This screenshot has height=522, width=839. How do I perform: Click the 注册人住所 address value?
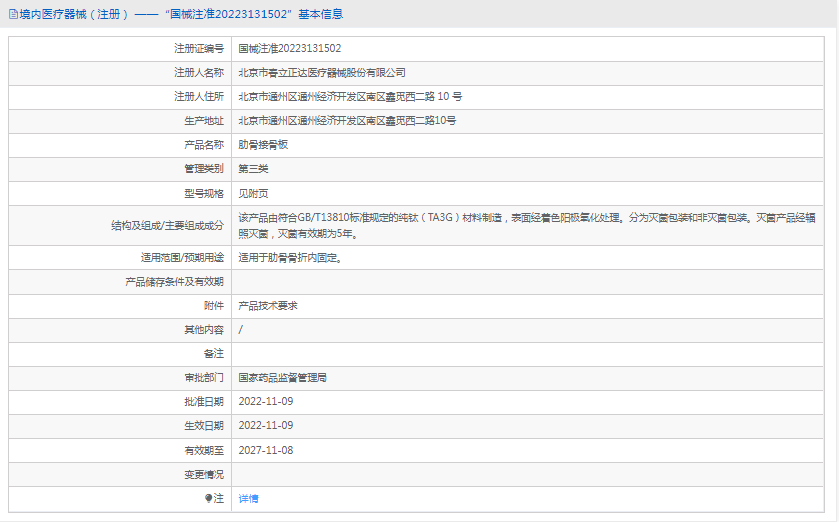(350, 97)
